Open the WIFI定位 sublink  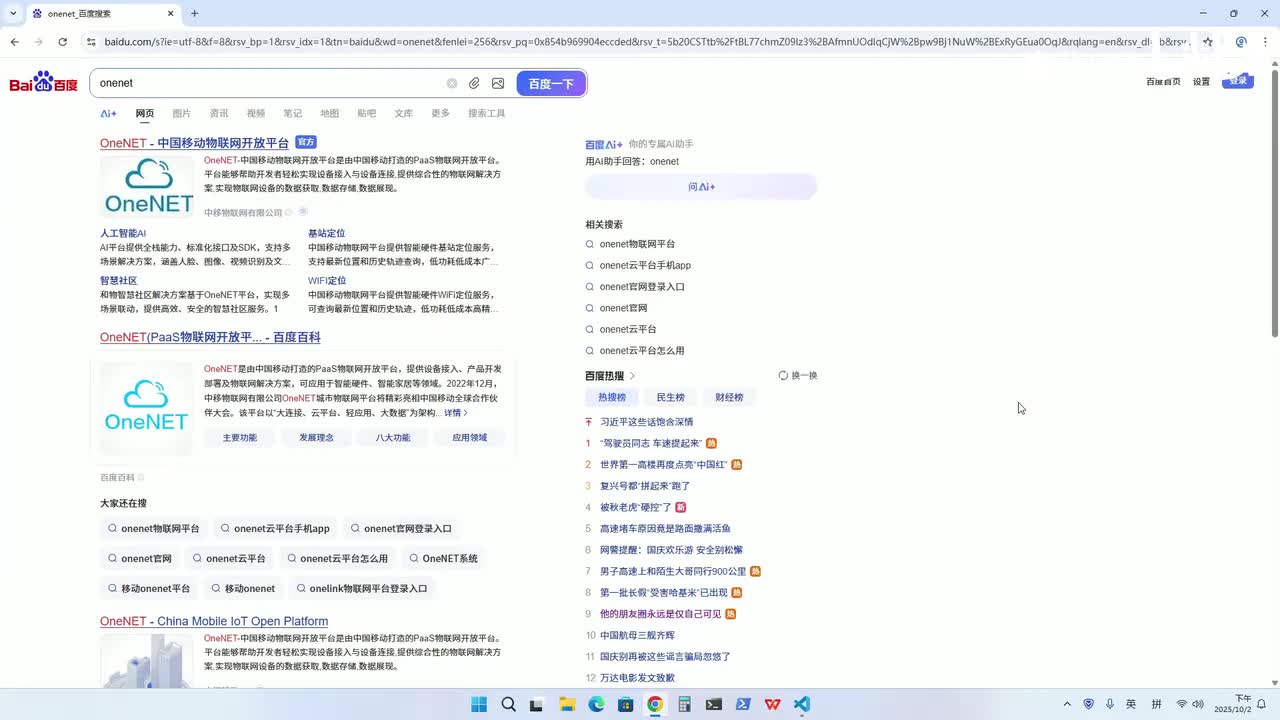coord(327,281)
